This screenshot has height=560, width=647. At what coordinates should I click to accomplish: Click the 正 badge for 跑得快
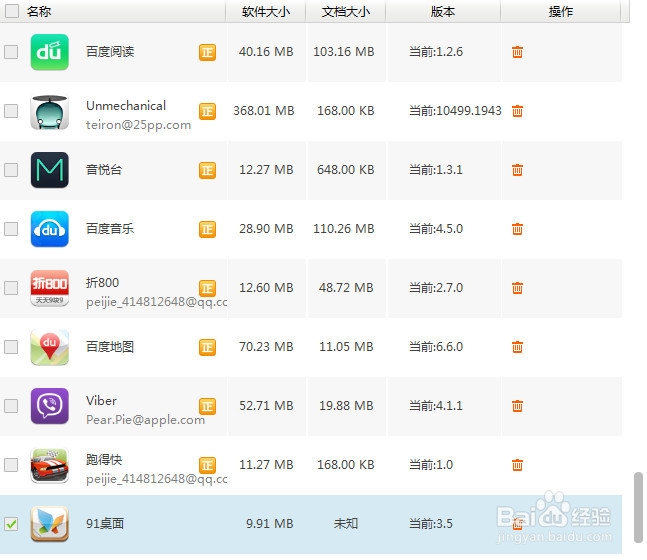click(207, 465)
